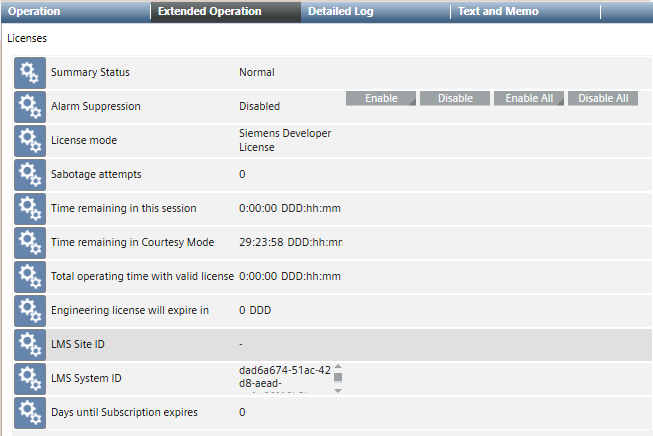Viewport: 653px width, 436px height.
Task: Click the gear icon beside LMS Site ID
Action: (x=30, y=345)
